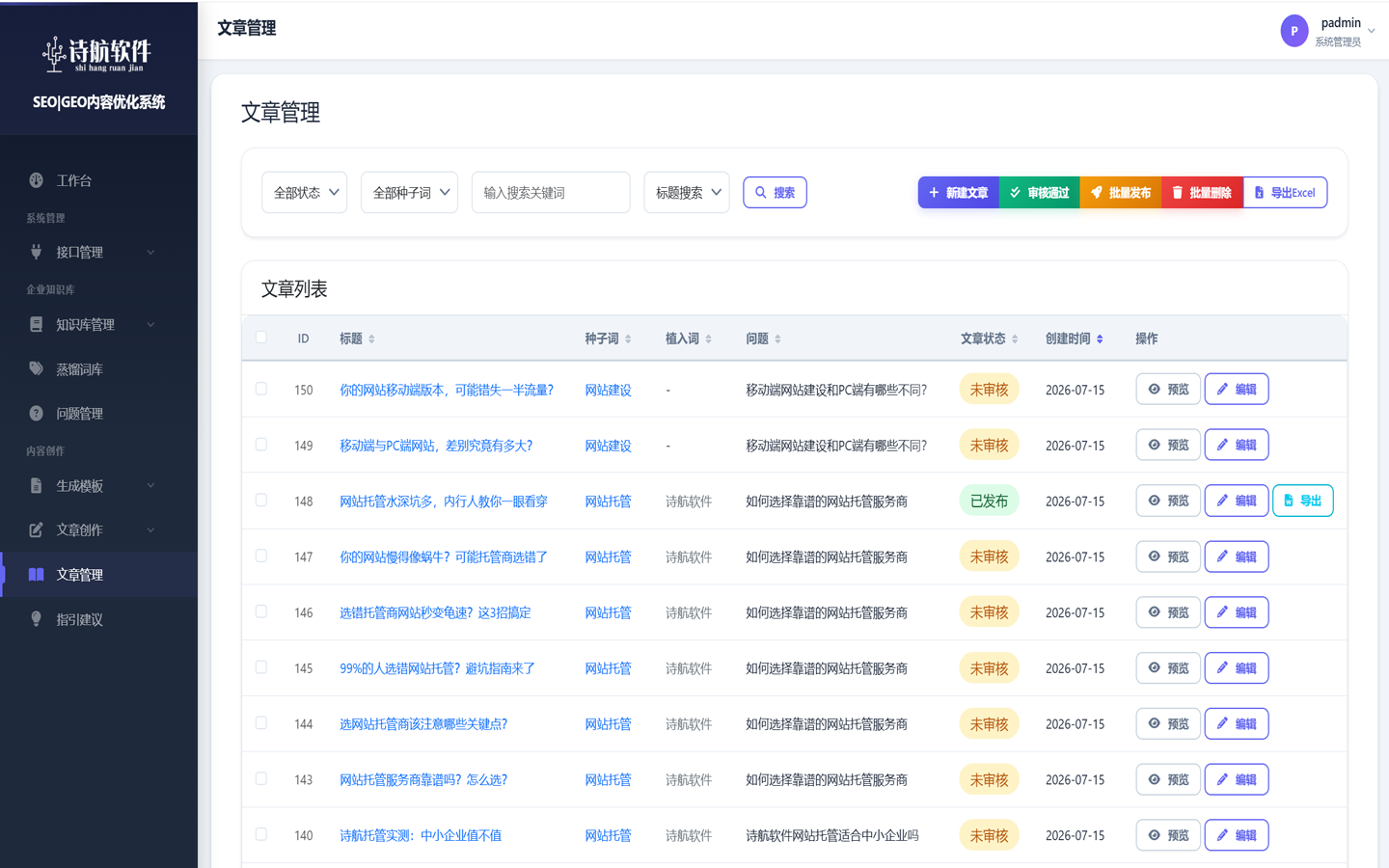The image size is (1389, 868).
Task: Click the purple P user avatar
Action: pos(1294,31)
